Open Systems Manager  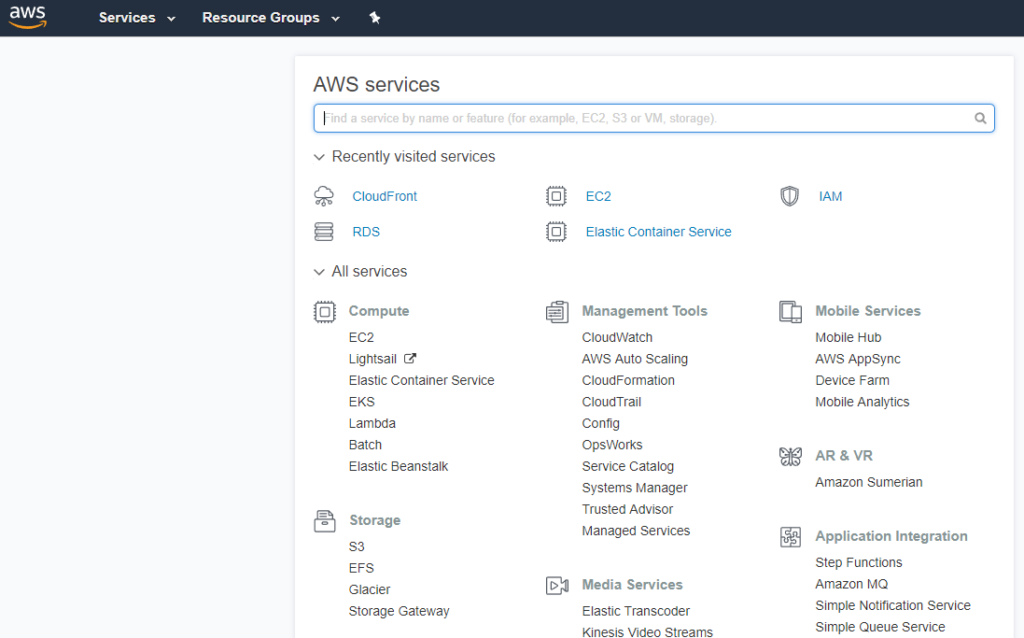click(635, 488)
